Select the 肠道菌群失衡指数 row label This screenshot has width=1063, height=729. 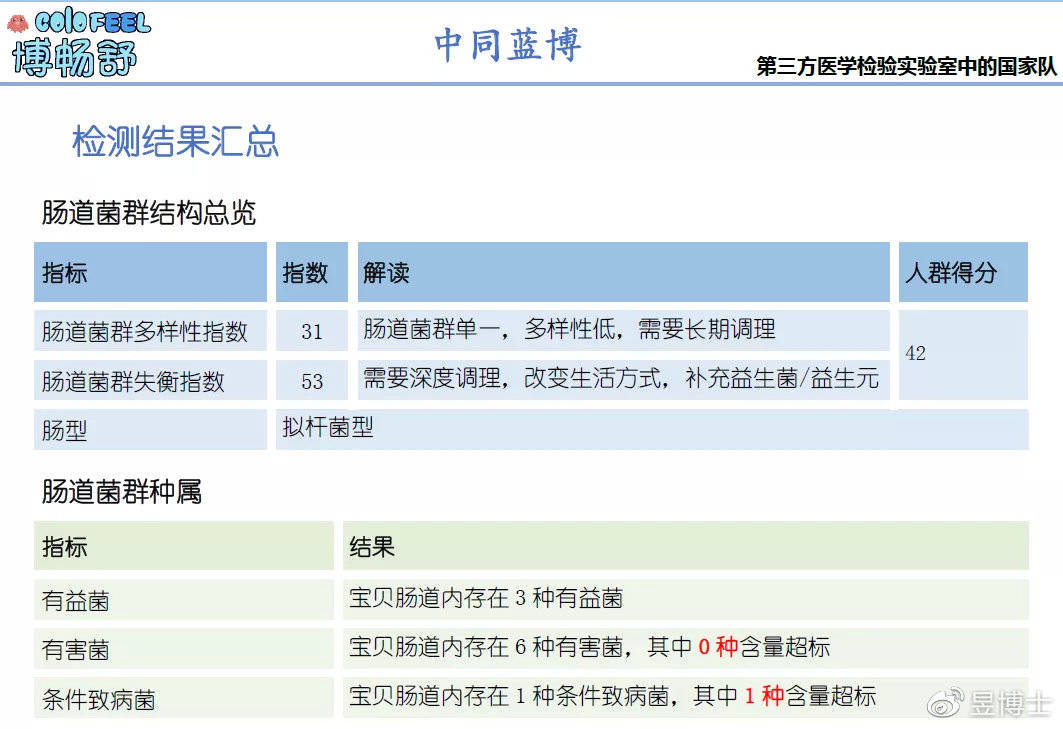click(x=151, y=380)
